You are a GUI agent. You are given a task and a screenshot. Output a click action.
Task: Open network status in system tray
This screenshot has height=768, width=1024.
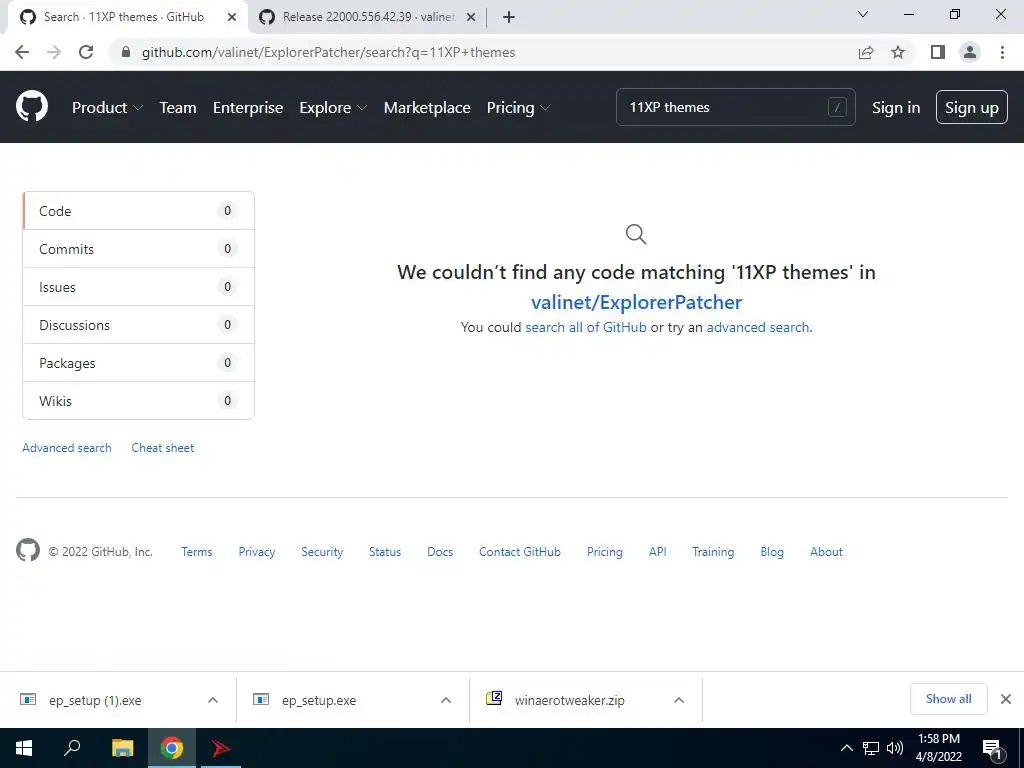click(x=871, y=748)
